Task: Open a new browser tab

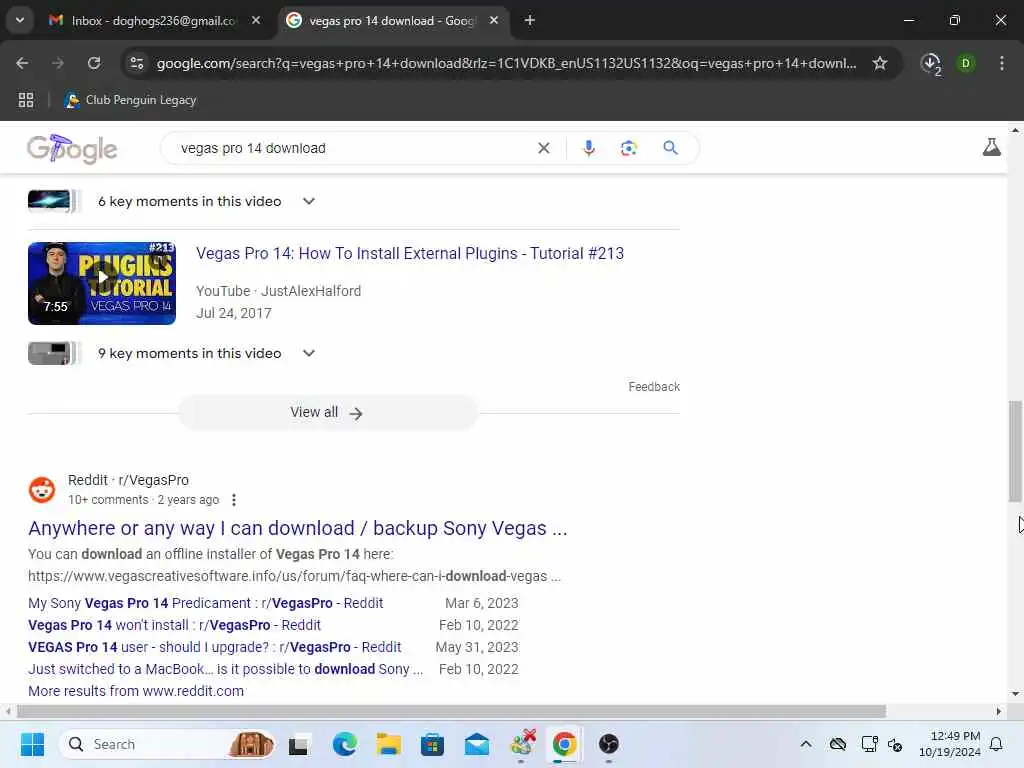Action: pyautogui.click(x=530, y=21)
